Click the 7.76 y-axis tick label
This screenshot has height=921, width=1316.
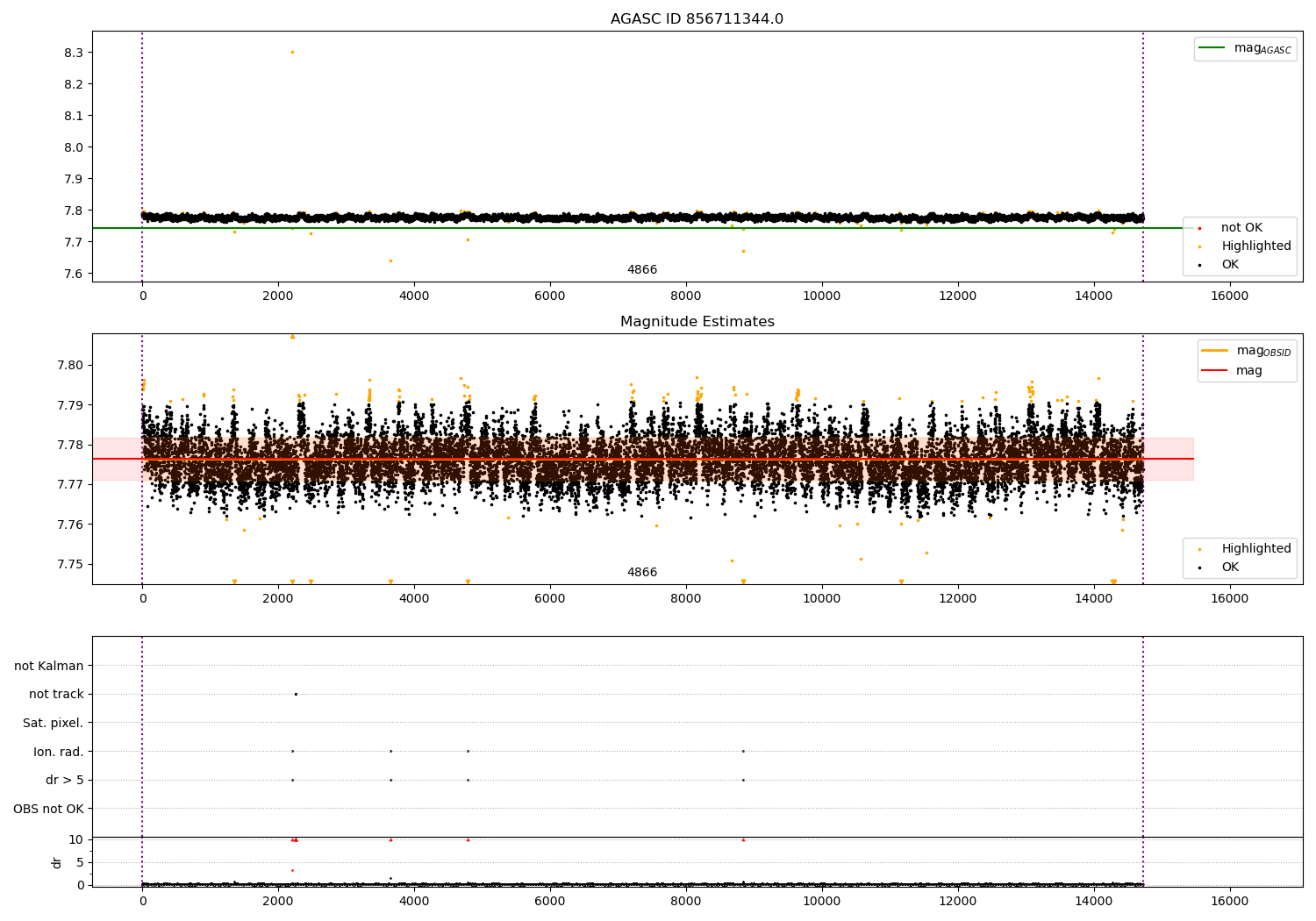pyautogui.click(x=70, y=525)
